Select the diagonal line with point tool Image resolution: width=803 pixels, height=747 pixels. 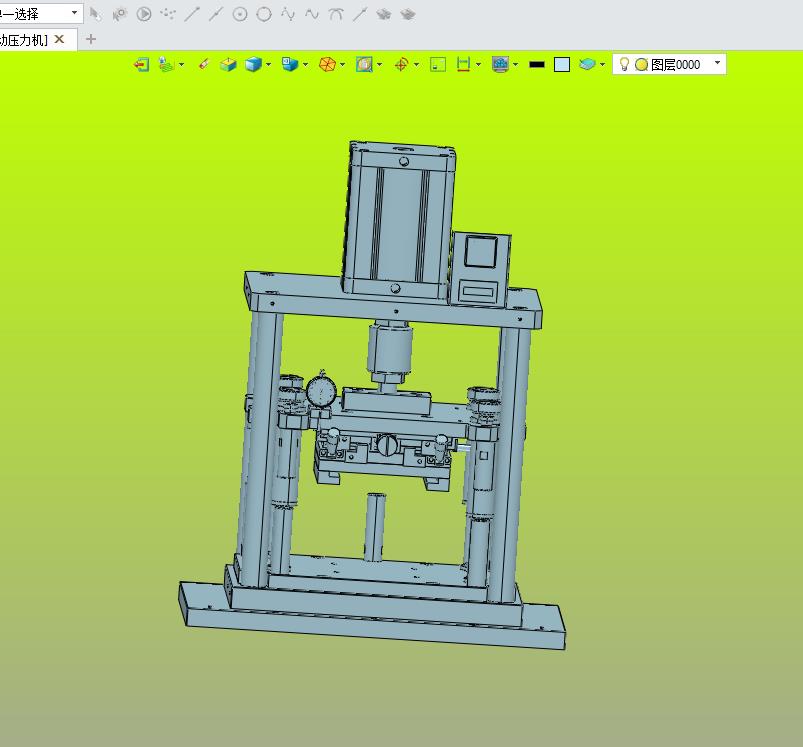click(x=360, y=14)
